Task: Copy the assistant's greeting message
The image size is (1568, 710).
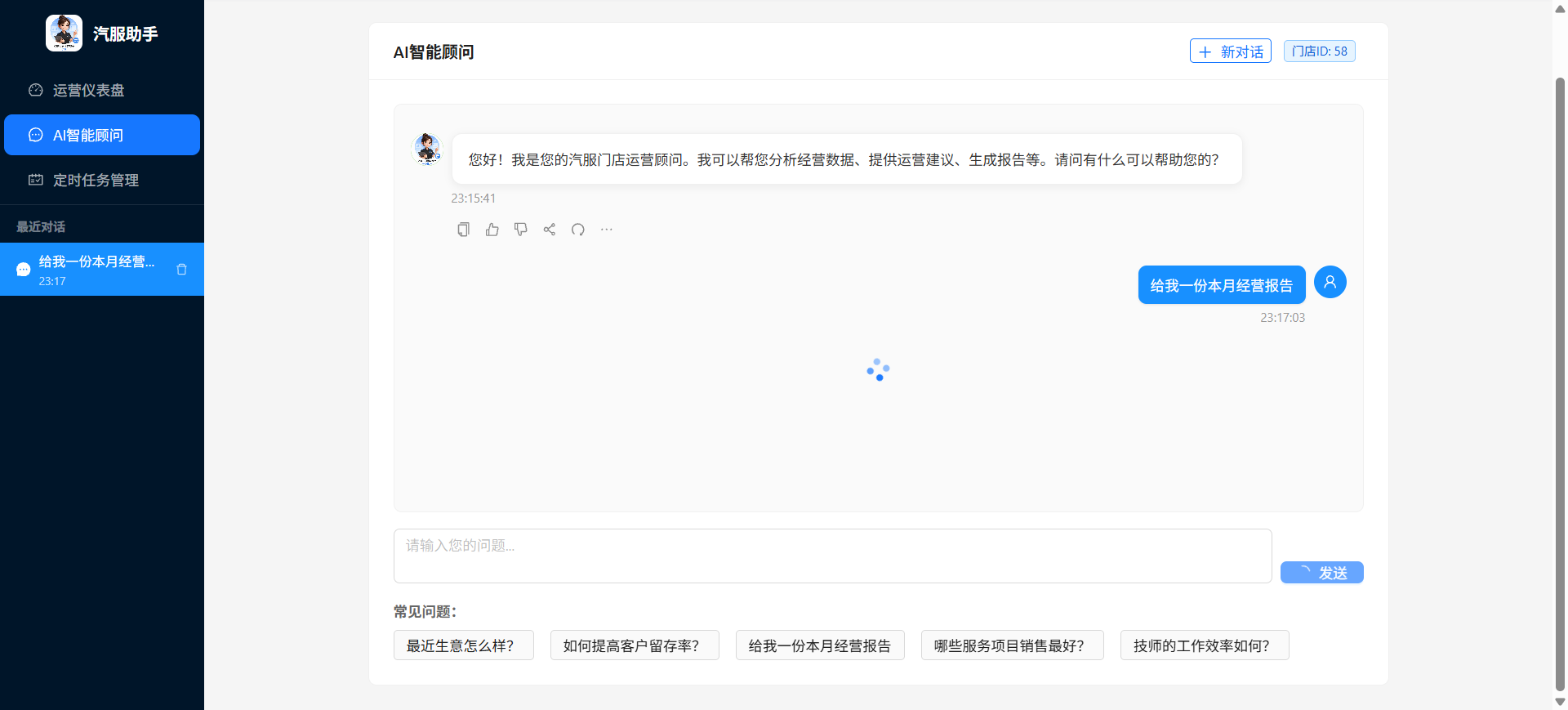Action: [463, 230]
